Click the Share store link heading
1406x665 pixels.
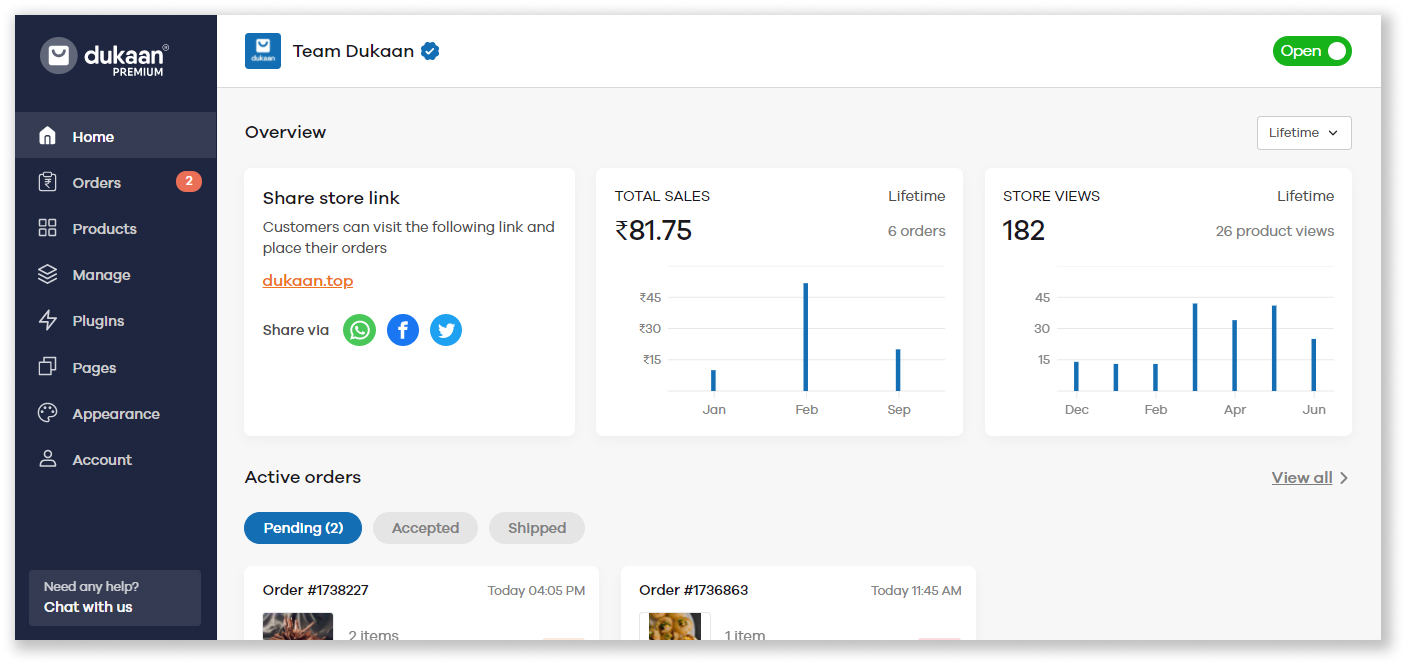point(332,198)
